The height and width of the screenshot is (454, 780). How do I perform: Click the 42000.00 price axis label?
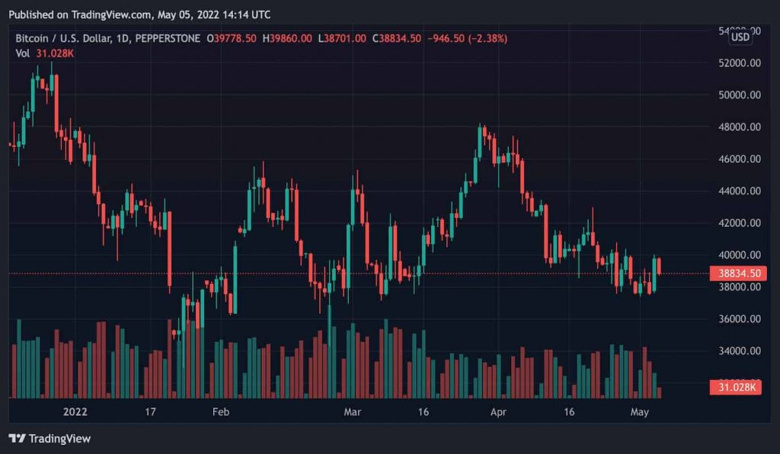739,223
